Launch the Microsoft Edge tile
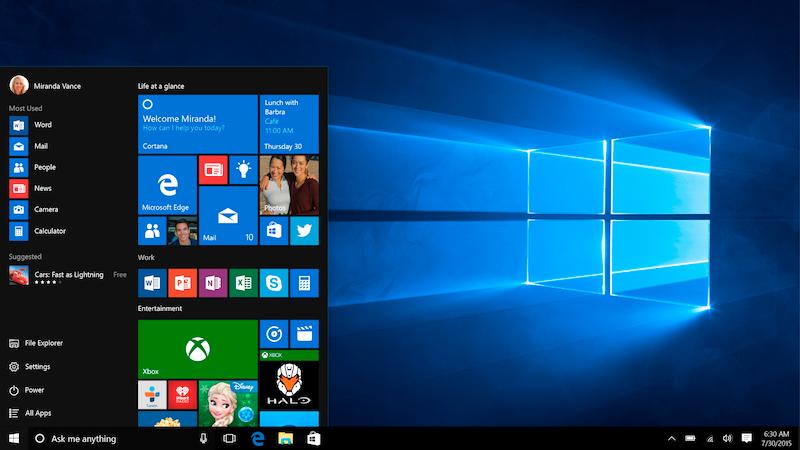The width and height of the screenshot is (800, 450). [167, 185]
